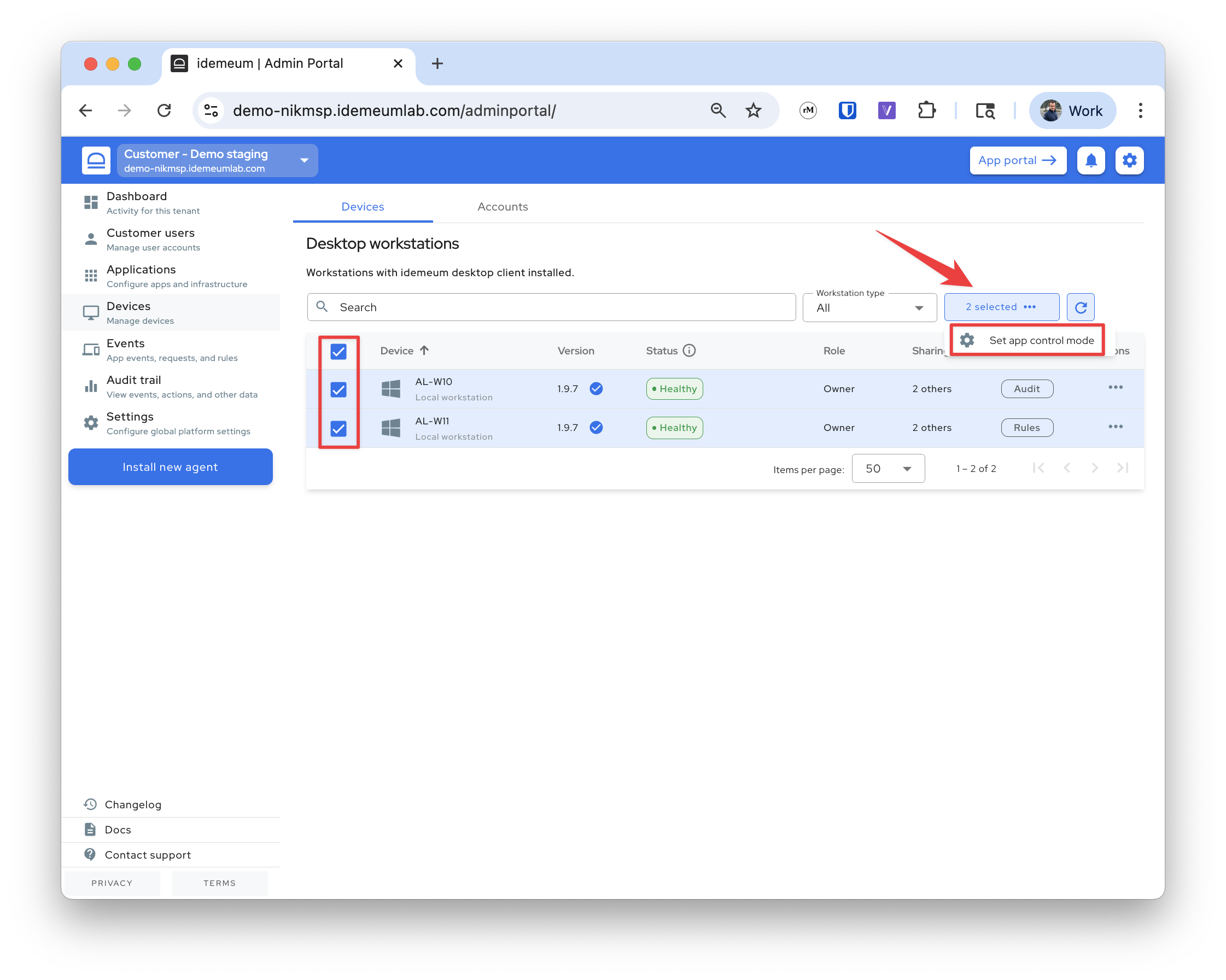1226x980 pixels.
Task: Click version verified checkmark for AL-W10
Action: tap(596, 388)
